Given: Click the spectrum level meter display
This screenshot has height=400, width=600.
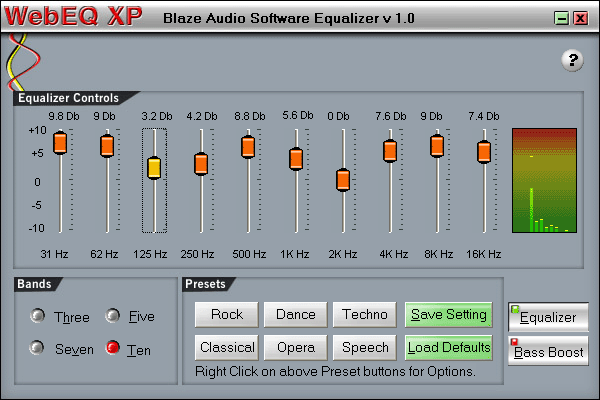Looking at the screenshot, I should pos(544,181).
